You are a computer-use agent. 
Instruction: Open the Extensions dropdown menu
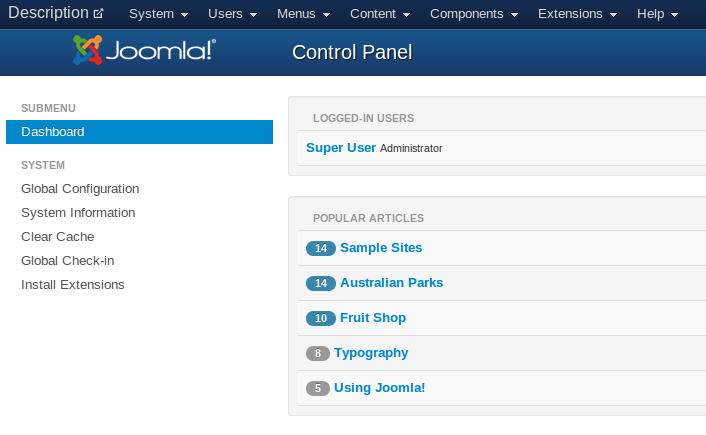coord(577,14)
